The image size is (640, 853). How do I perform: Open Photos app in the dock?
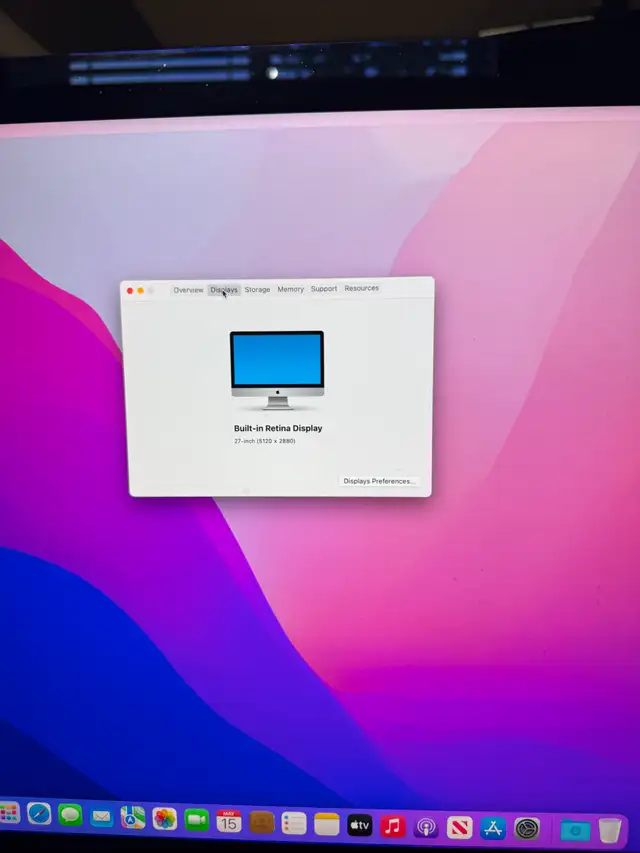[165, 819]
